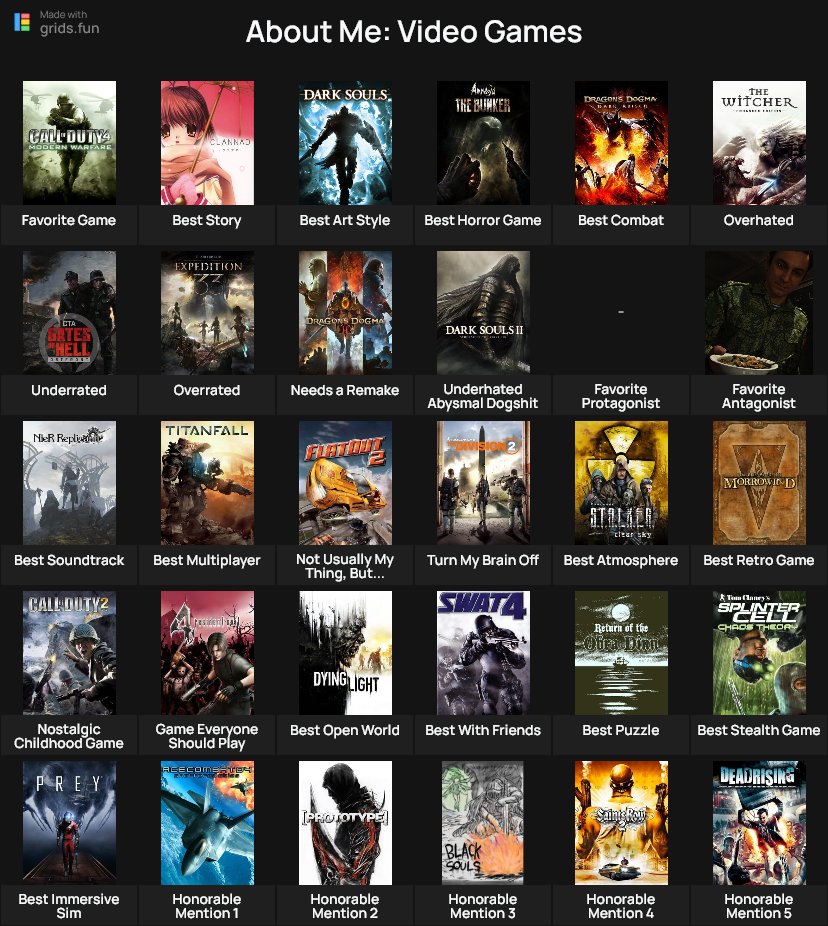Click the Dragon's Dogma II cover
The image size is (828, 926).
(345, 313)
